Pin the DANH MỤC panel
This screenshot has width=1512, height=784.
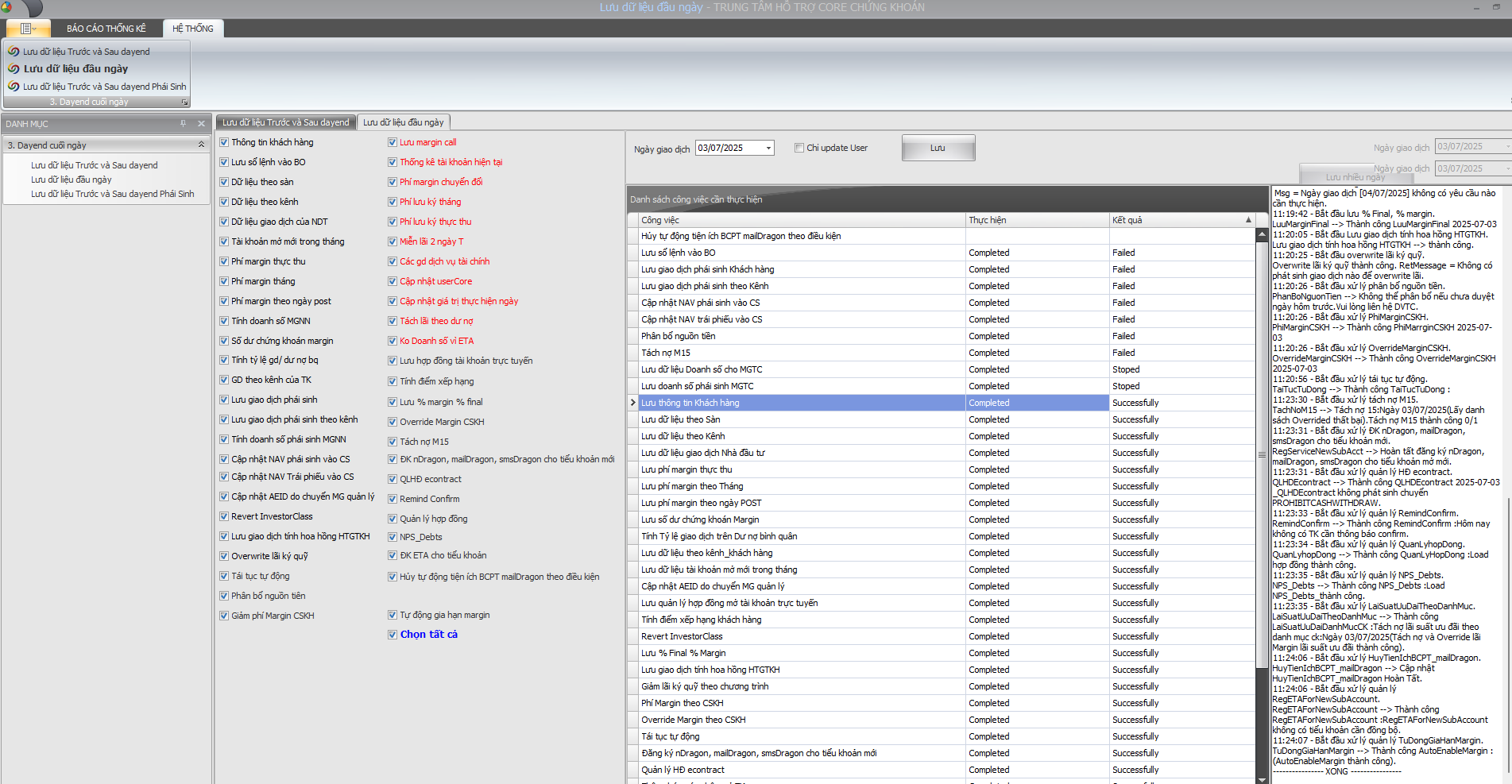pos(184,124)
